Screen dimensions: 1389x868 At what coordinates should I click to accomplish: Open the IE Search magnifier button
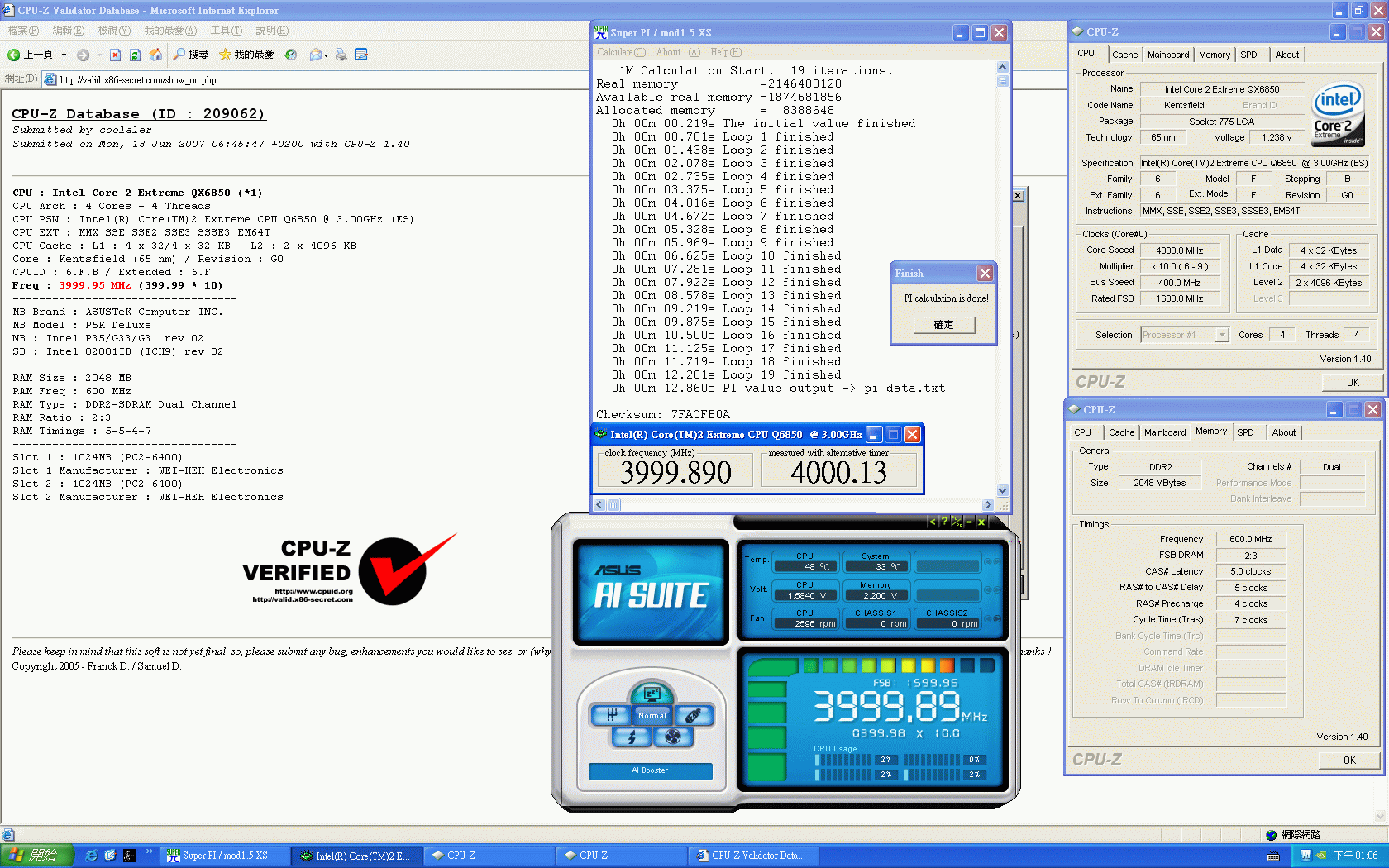[190, 55]
